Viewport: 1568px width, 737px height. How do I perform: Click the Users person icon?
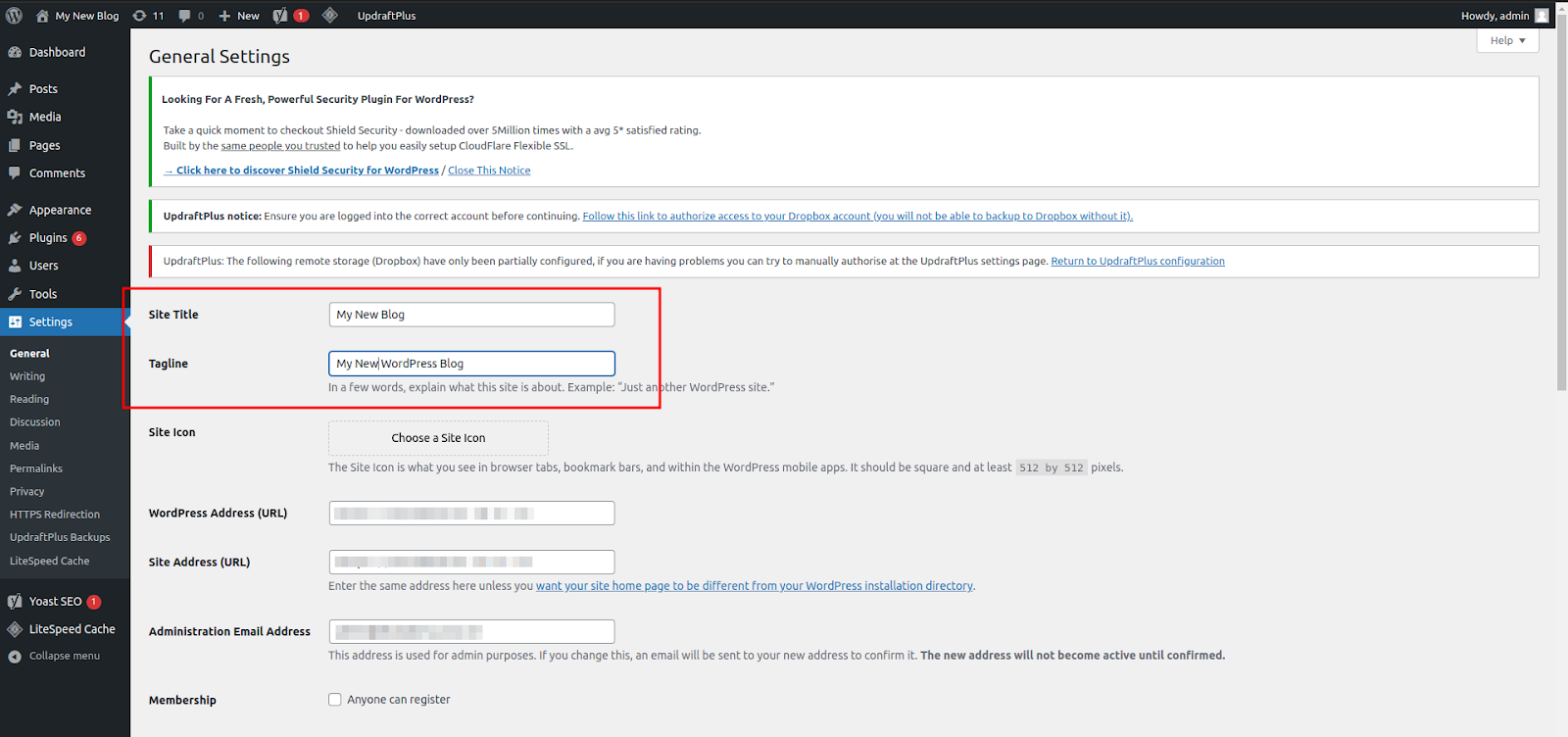15,266
